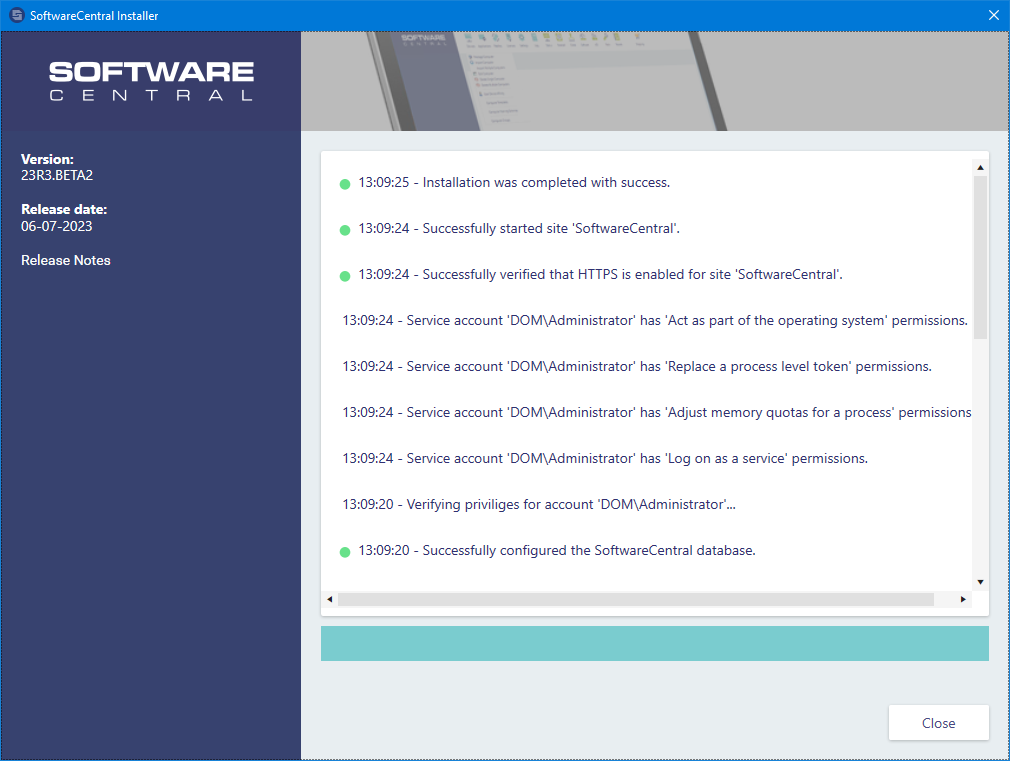Click the Software Central logo in sidebar
Image resolution: width=1010 pixels, height=761 pixels.
[151, 81]
